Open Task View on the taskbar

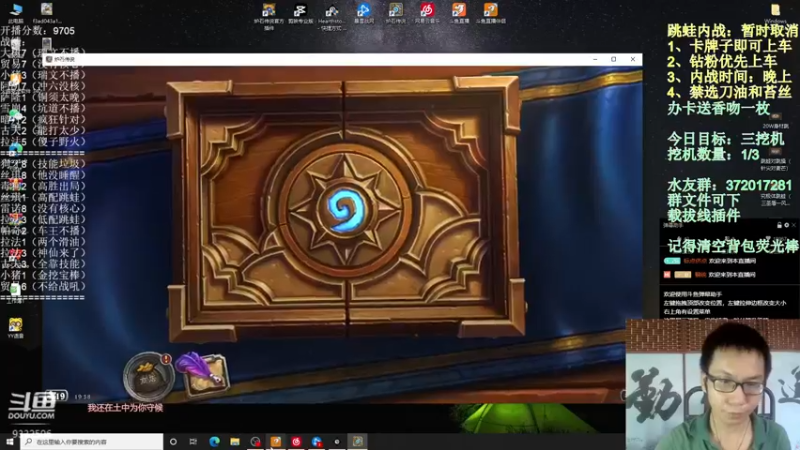point(193,441)
